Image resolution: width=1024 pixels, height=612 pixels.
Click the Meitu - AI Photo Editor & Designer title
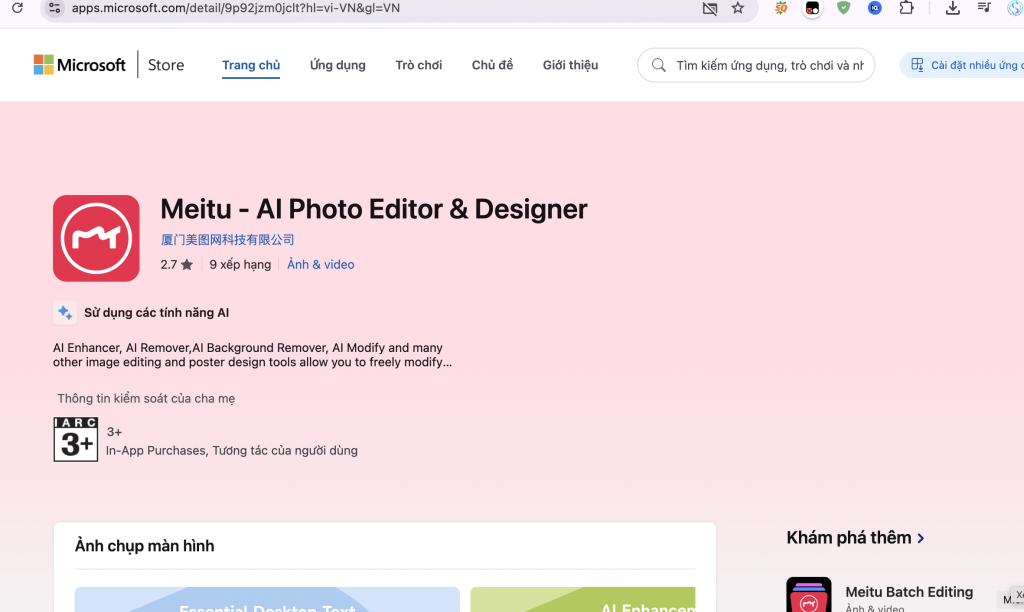pos(374,210)
